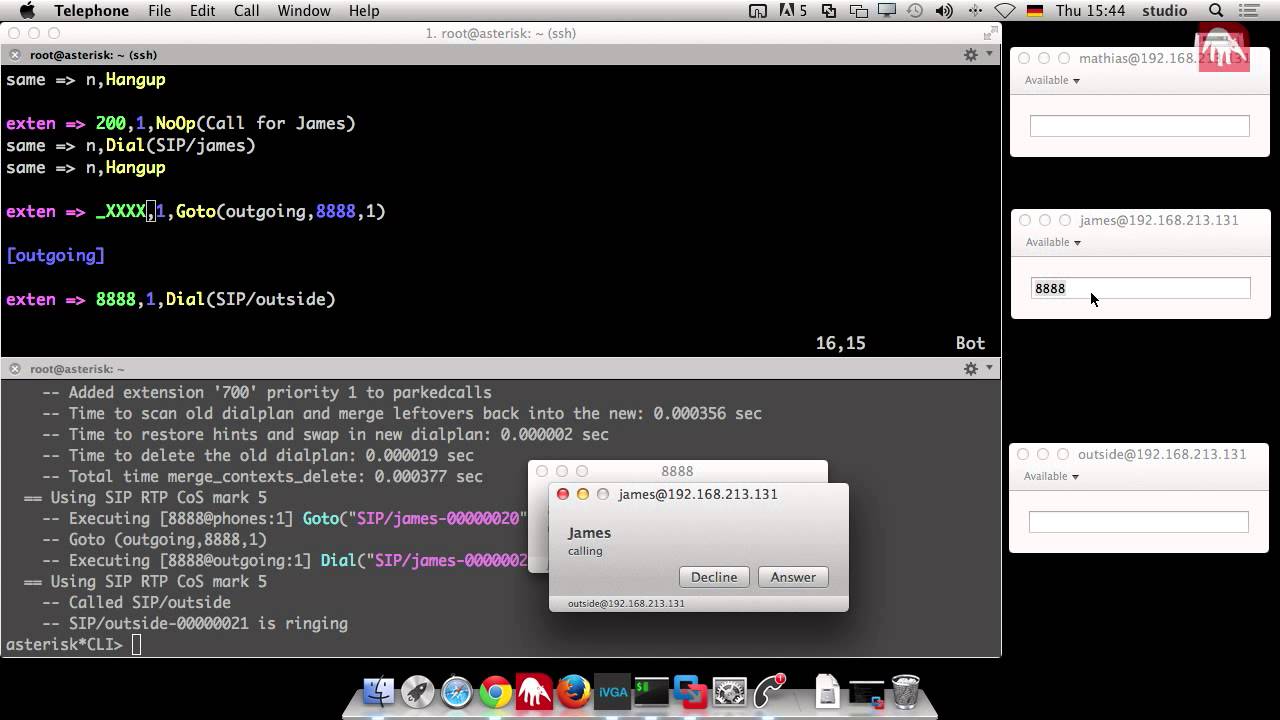Screen dimensions: 1280x720
Task: Expand mathias account Available status dropdown
Action: pyautogui.click(x=1053, y=80)
